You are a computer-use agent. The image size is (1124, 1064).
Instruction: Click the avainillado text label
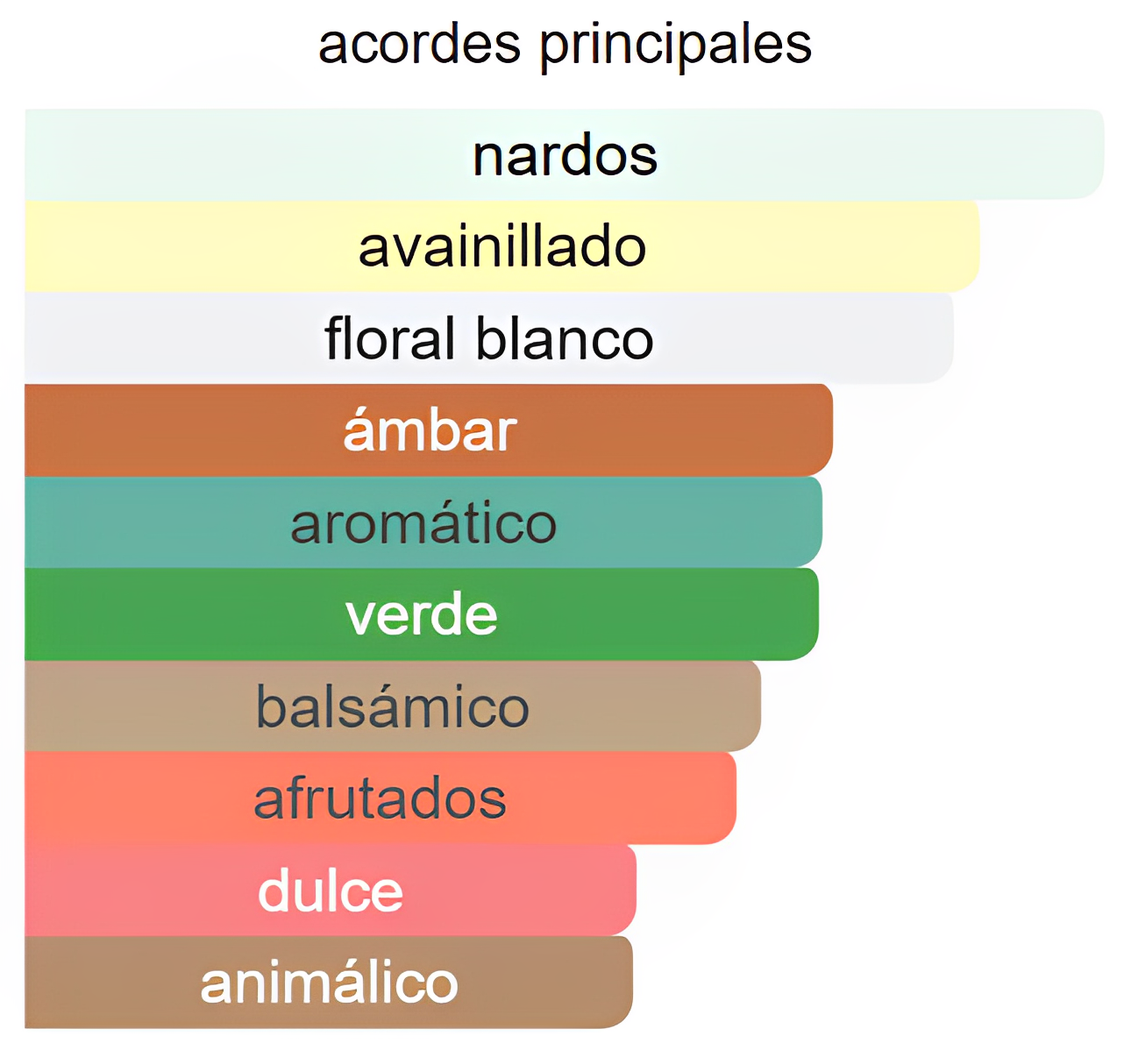502,247
